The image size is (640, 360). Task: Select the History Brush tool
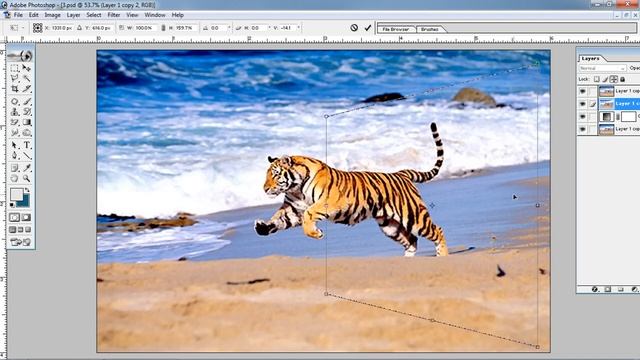(27, 111)
